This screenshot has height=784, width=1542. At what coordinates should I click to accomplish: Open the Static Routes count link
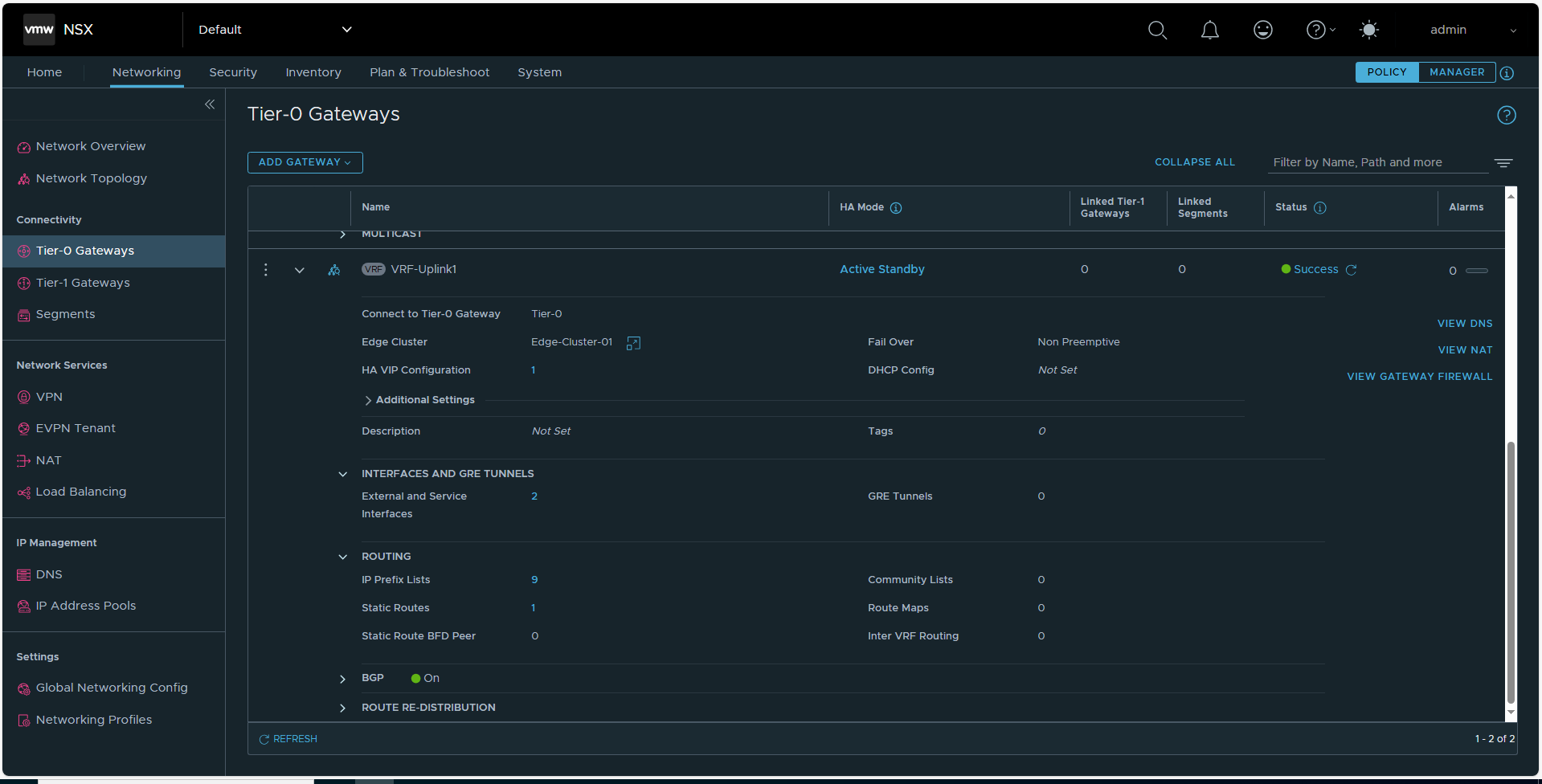coord(534,608)
